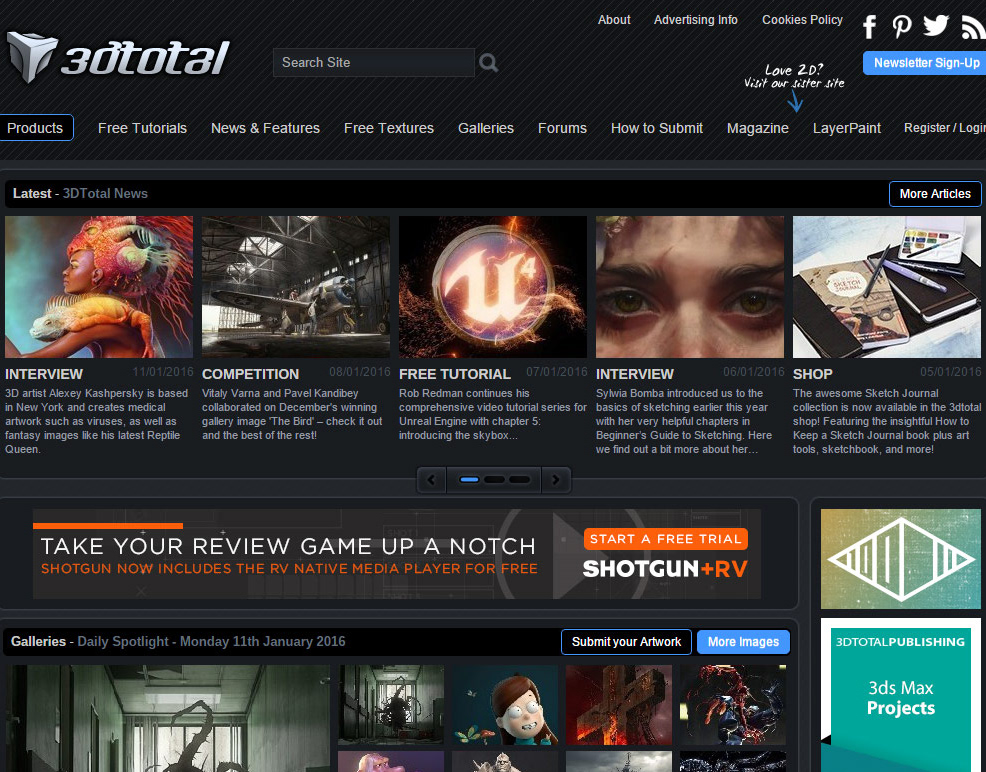Open Free Textures menu item

(389, 128)
